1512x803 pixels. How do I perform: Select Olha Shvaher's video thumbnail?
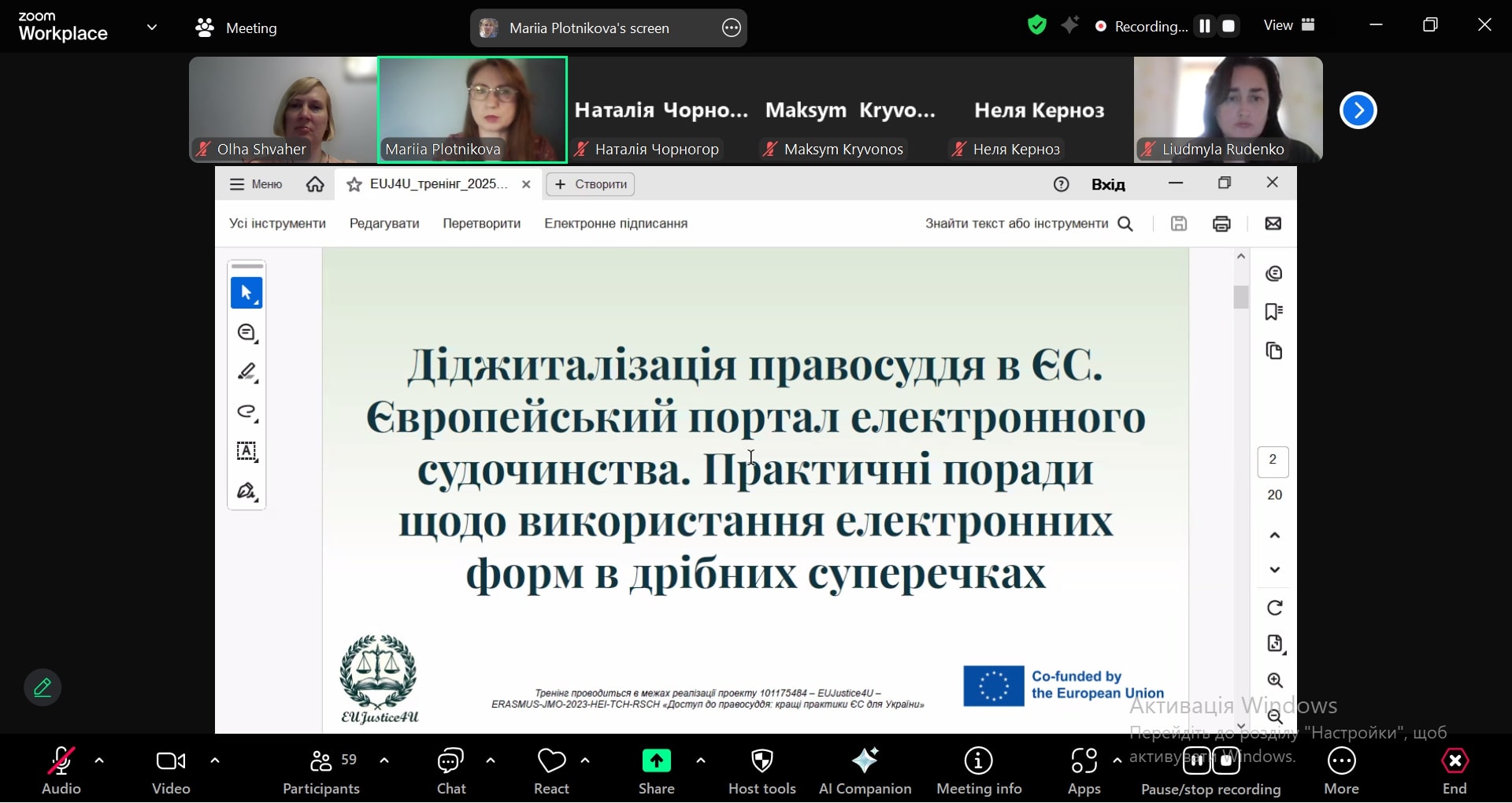click(283, 109)
